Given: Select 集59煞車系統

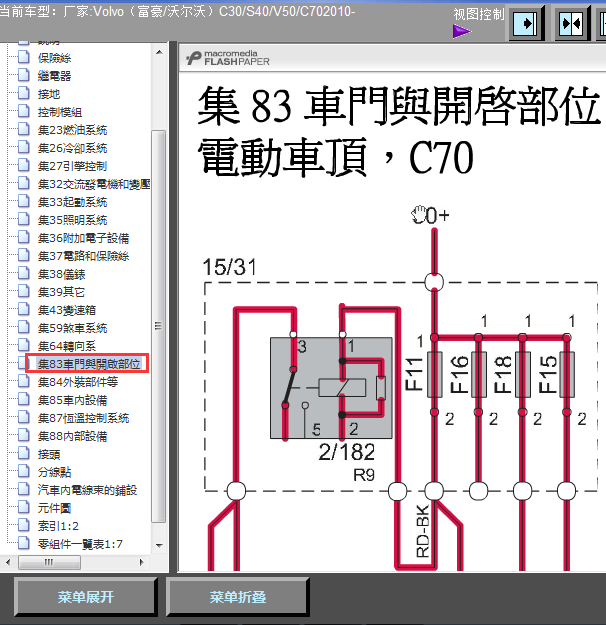Looking at the screenshot, I should [73, 328].
